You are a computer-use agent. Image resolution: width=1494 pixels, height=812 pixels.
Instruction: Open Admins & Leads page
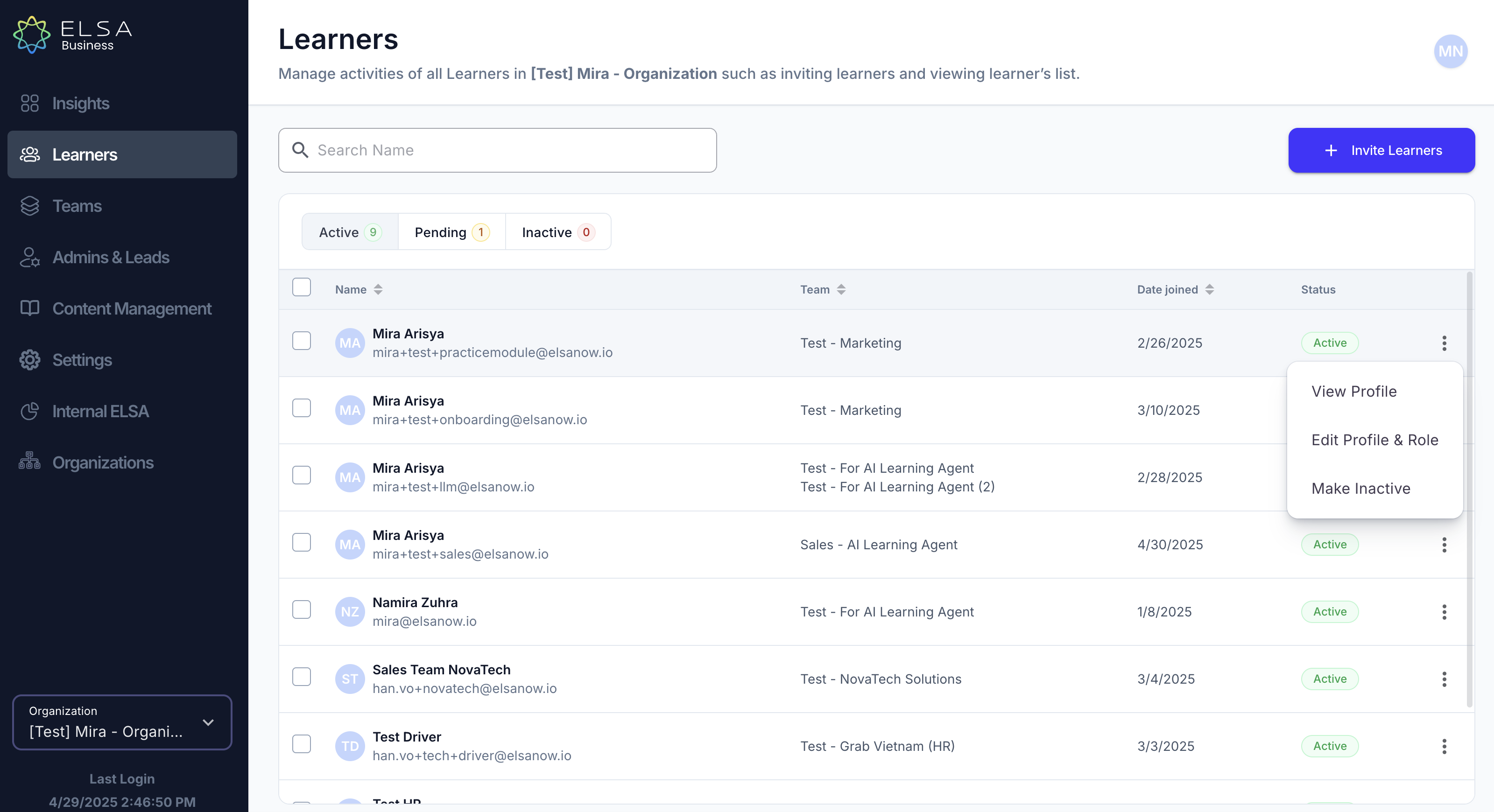pyautogui.click(x=122, y=257)
